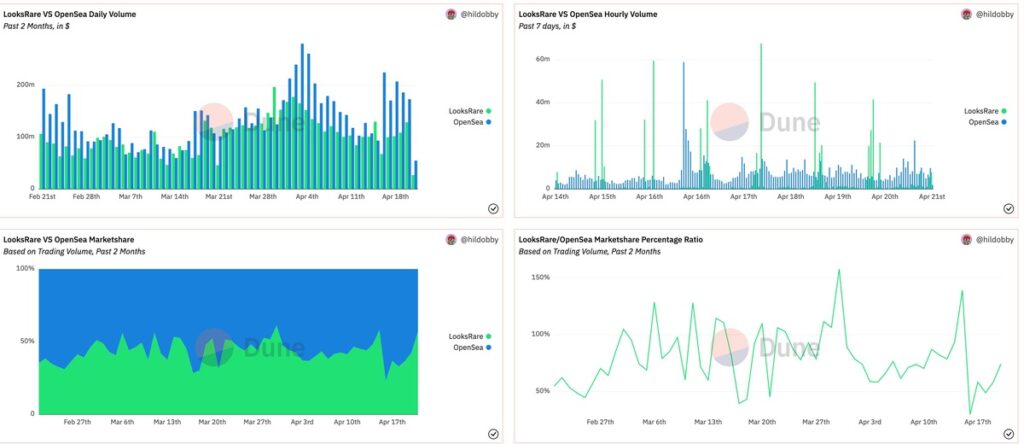The height and width of the screenshot is (444, 1024).
Task: Click the highest peak of Percentage Ratio line
Action: pyautogui.click(x=839, y=270)
